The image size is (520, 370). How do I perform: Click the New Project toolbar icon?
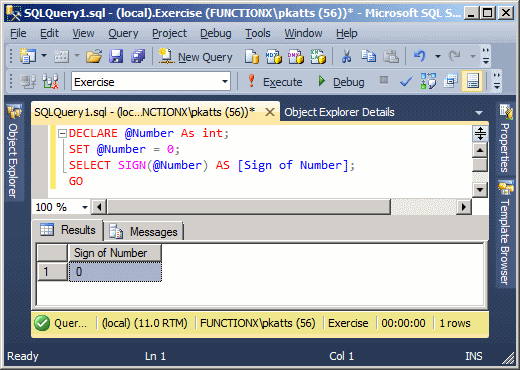(x=27, y=56)
